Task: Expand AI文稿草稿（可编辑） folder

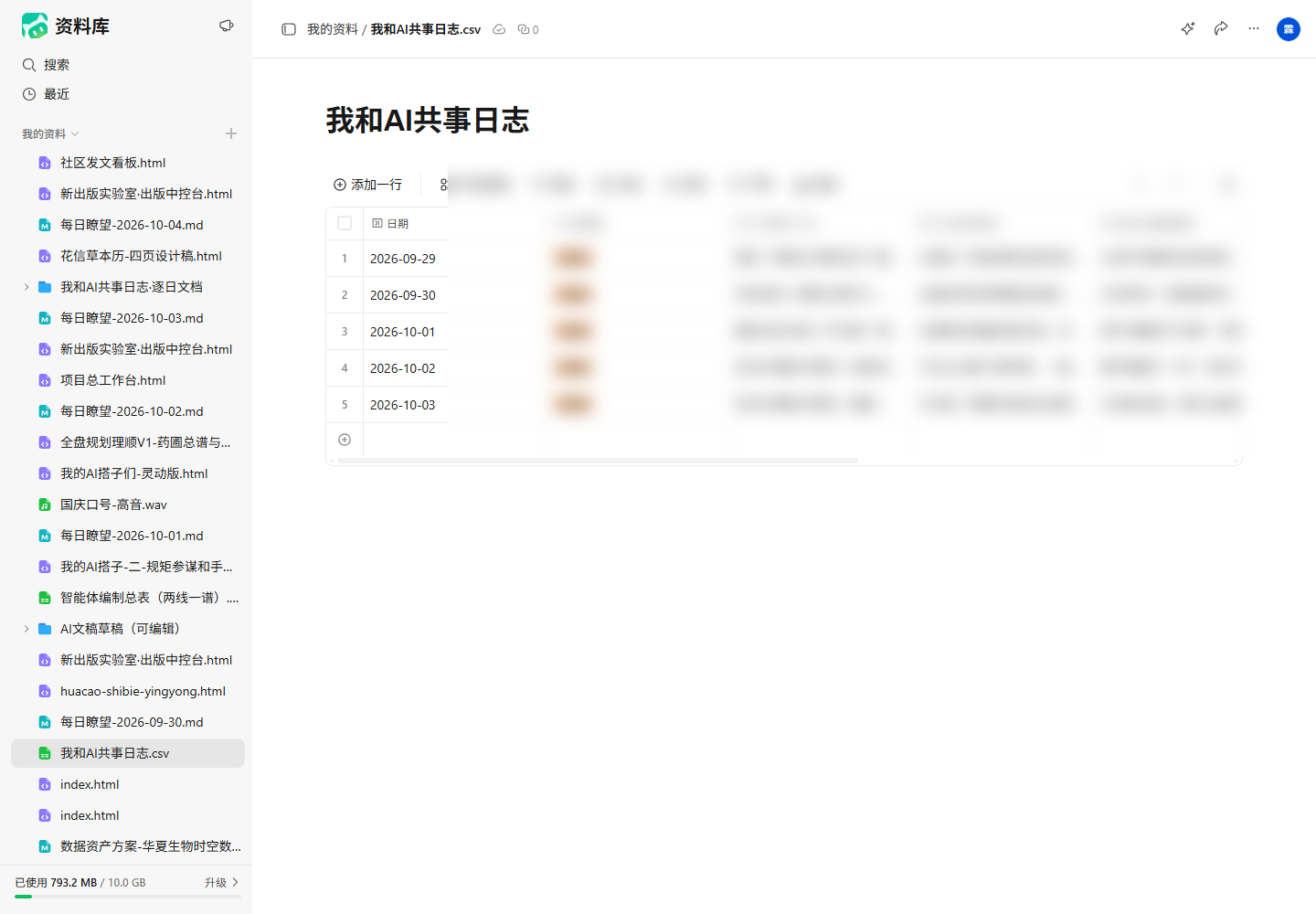Action: coord(27,629)
